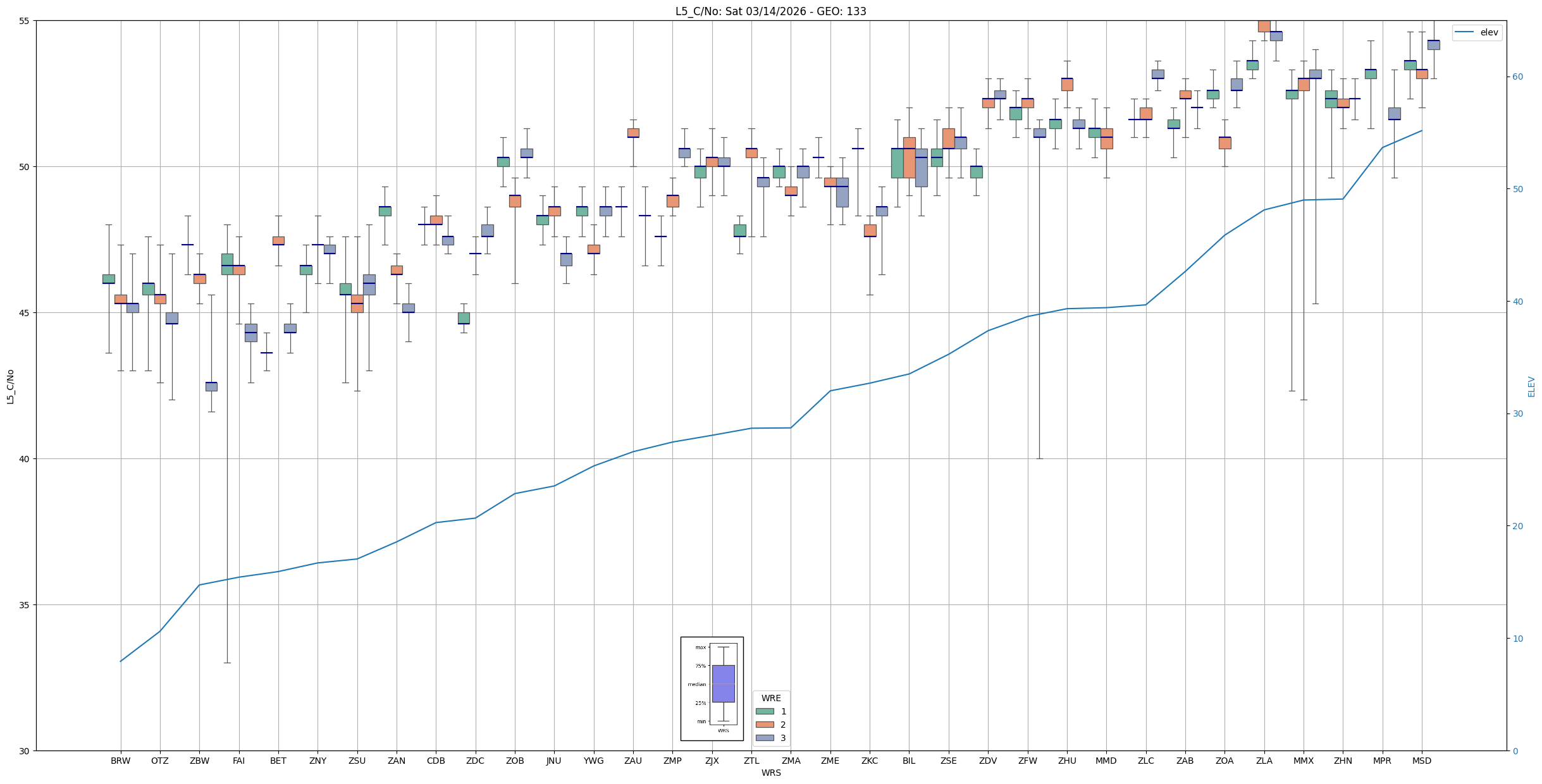Click the green WRE 1 legend swatch
1542x784 pixels.
click(x=764, y=711)
